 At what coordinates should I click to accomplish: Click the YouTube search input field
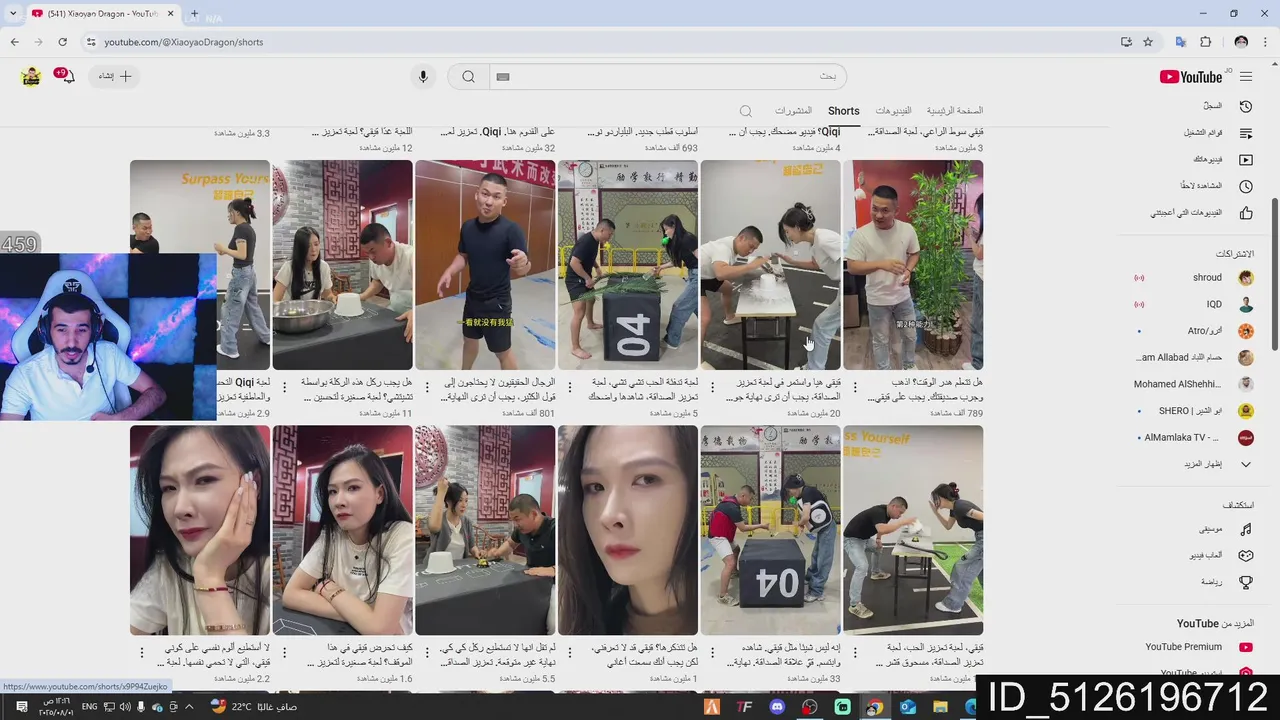(x=667, y=77)
